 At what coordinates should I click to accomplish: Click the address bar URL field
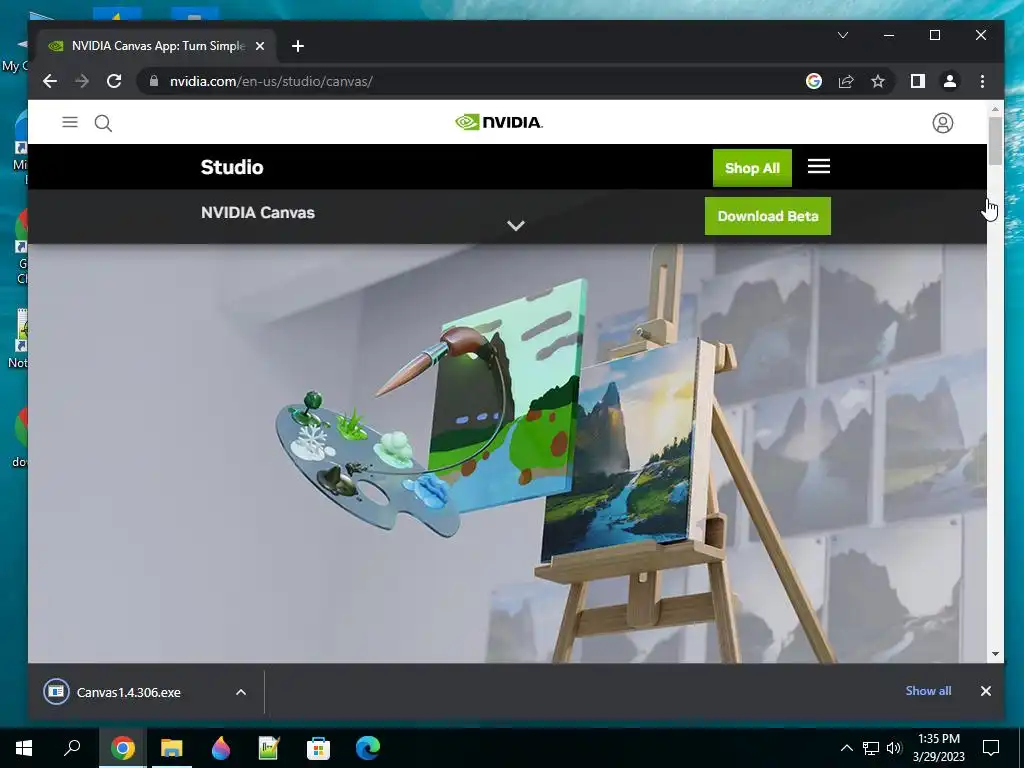click(482, 81)
